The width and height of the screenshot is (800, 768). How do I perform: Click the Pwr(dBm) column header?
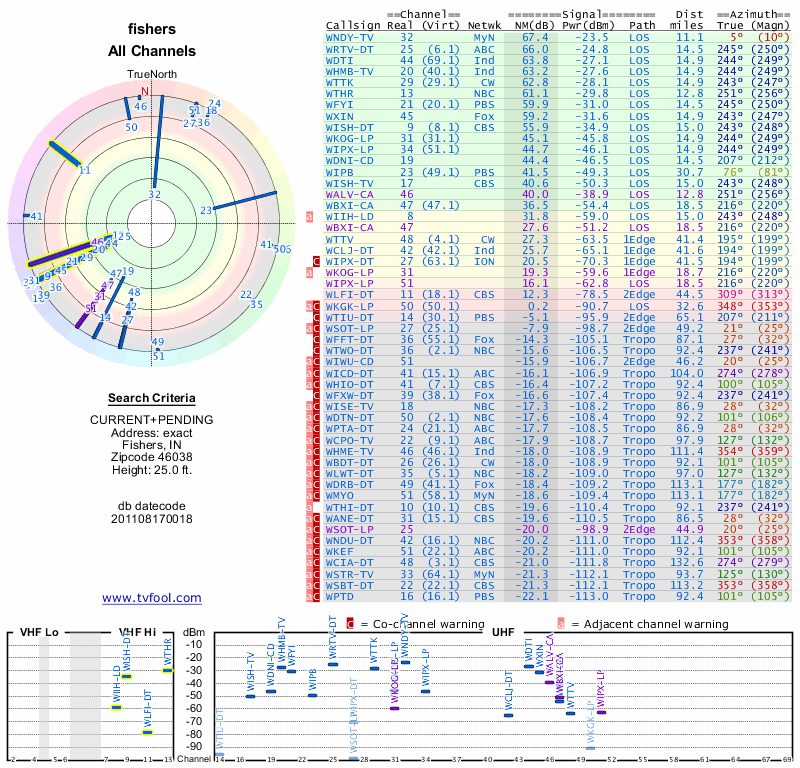[588, 26]
